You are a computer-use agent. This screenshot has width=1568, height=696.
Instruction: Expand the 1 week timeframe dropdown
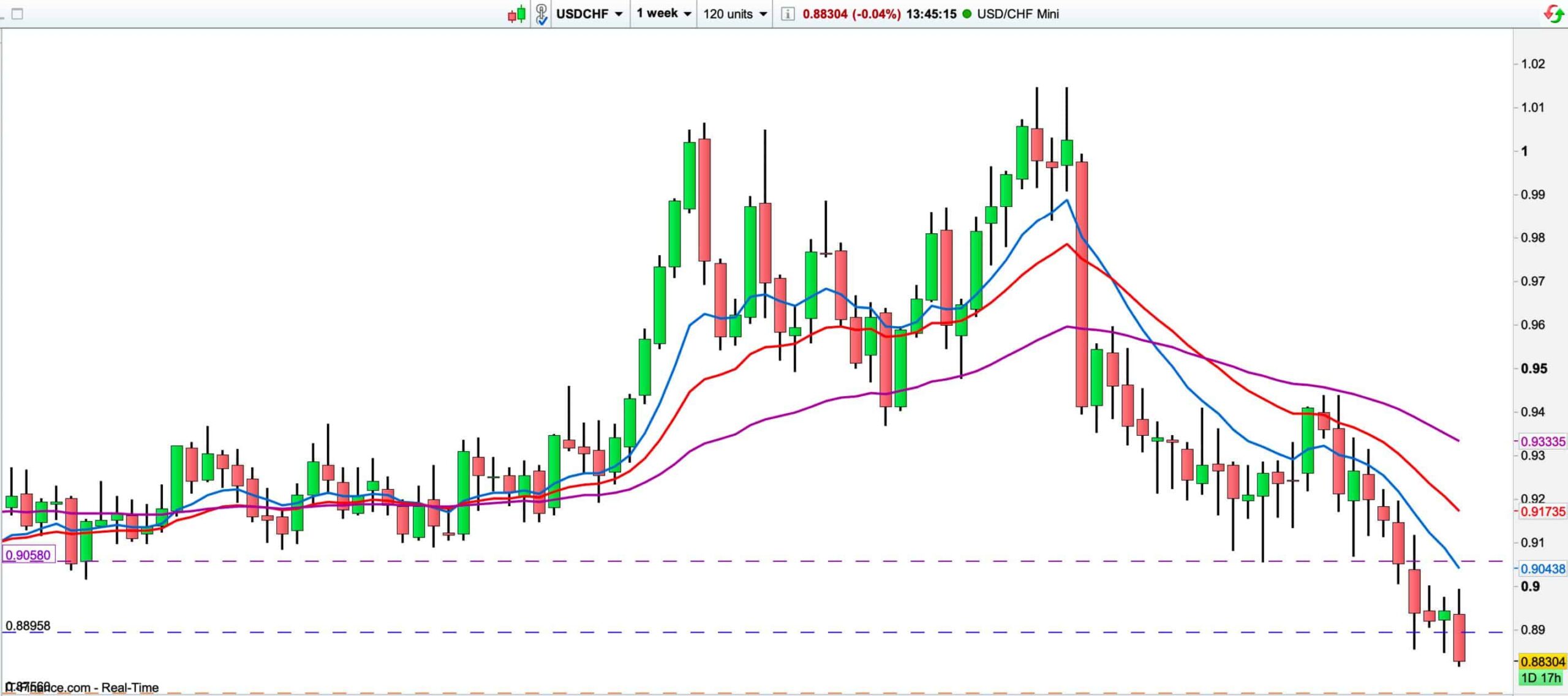(x=663, y=13)
